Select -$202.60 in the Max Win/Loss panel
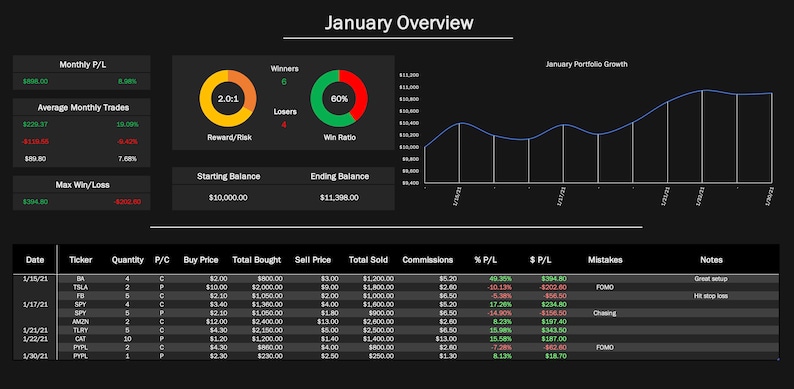Viewport: 794px width, 389px height. click(x=127, y=202)
